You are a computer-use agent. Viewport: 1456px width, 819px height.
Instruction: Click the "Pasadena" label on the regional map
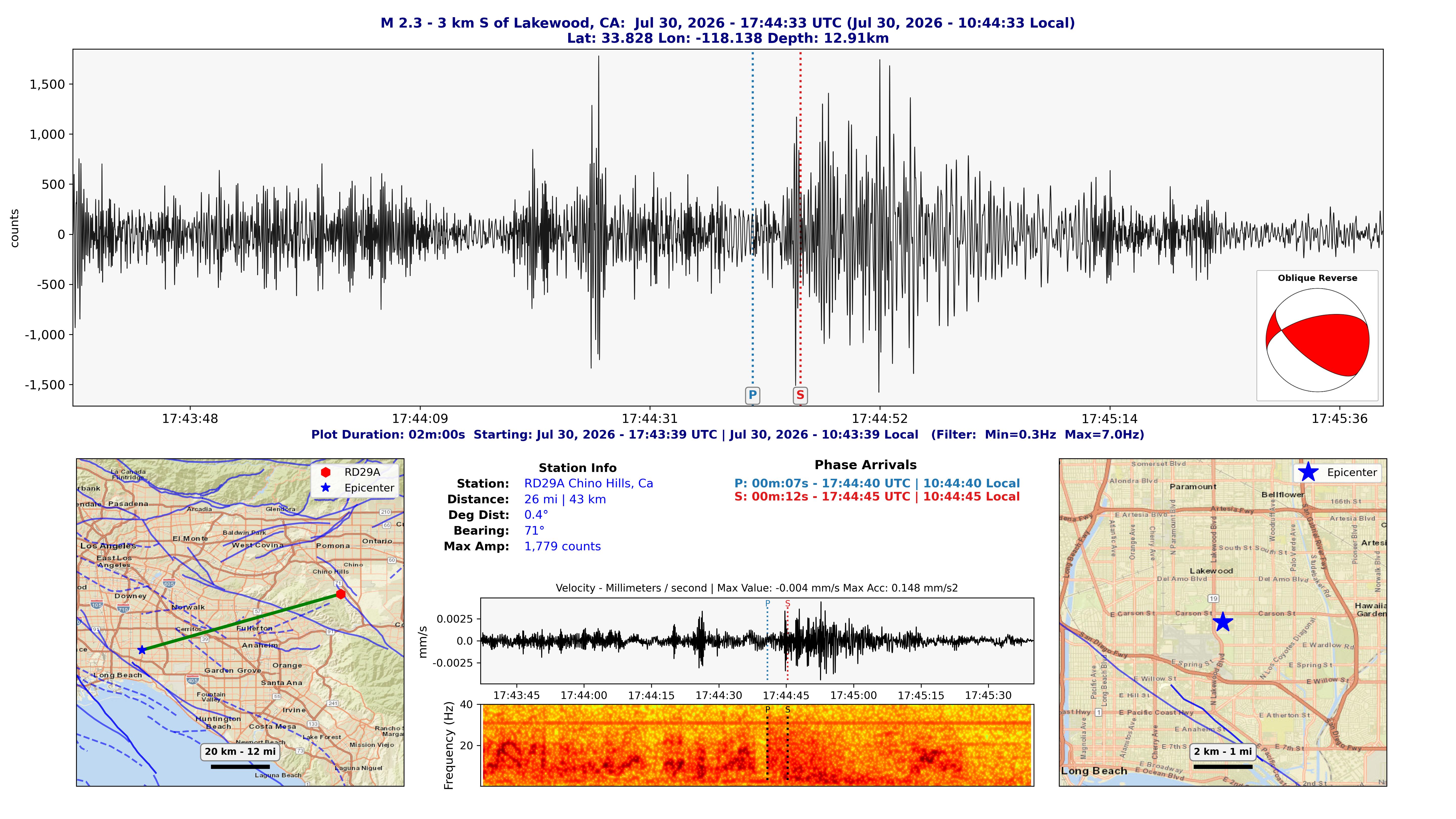coord(128,504)
